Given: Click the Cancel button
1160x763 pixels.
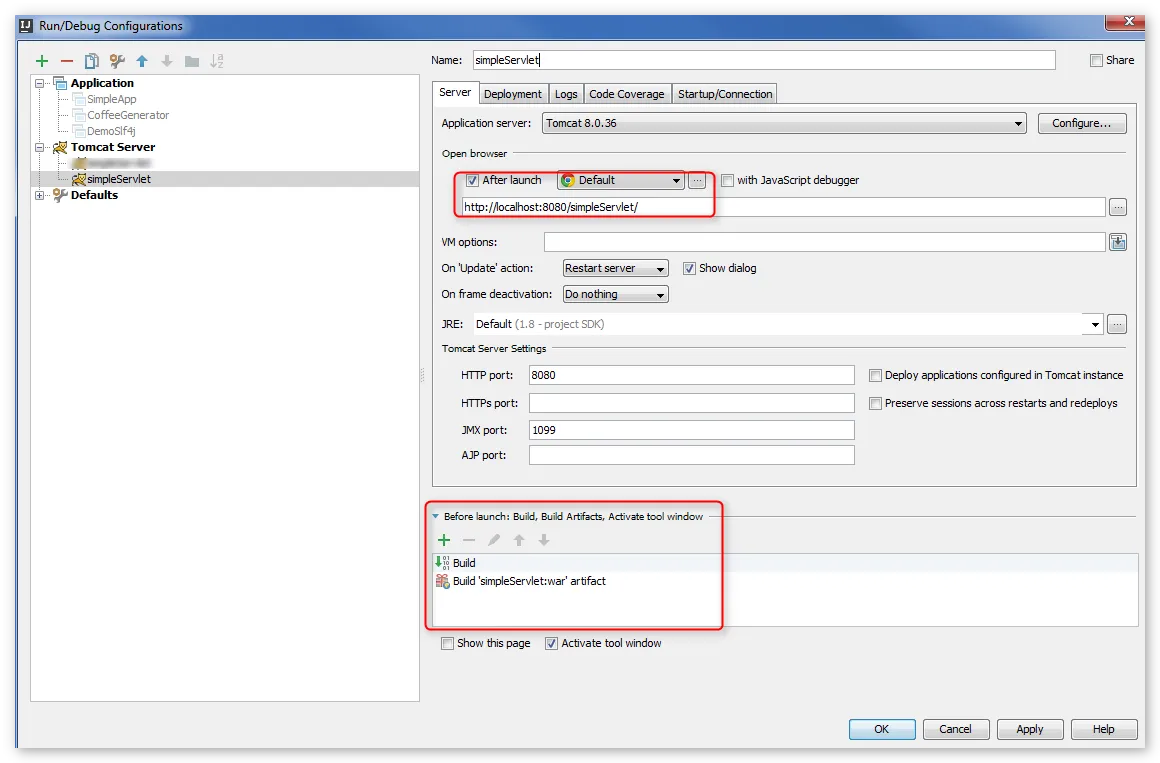Looking at the screenshot, I should point(955,730).
